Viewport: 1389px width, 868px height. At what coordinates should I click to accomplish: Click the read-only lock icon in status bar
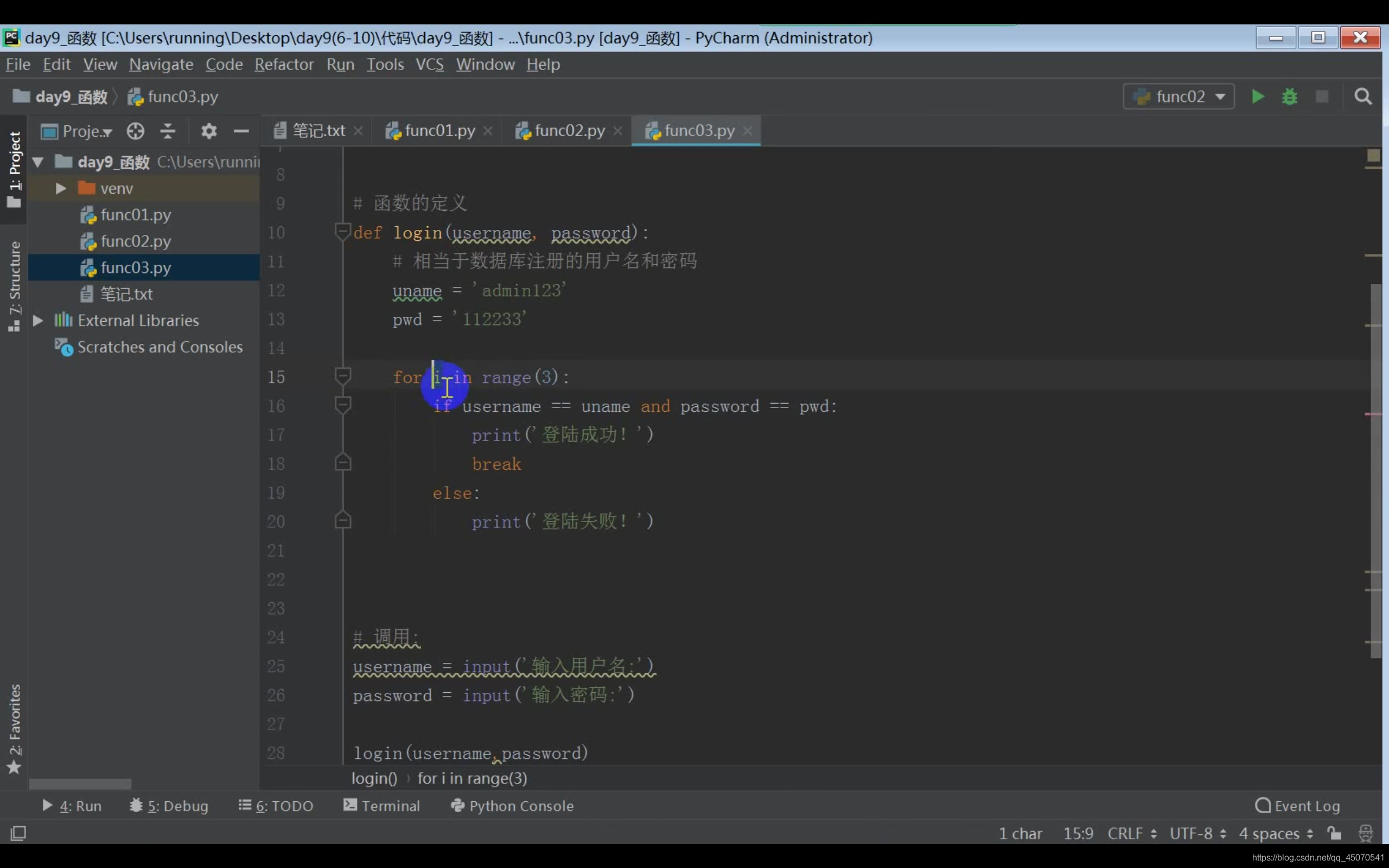[x=1334, y=833]
